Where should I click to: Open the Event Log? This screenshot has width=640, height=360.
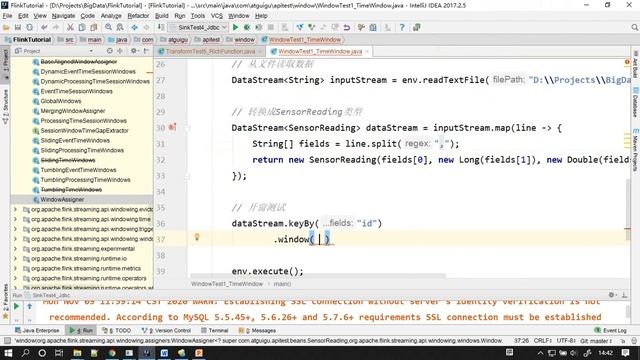611,330
